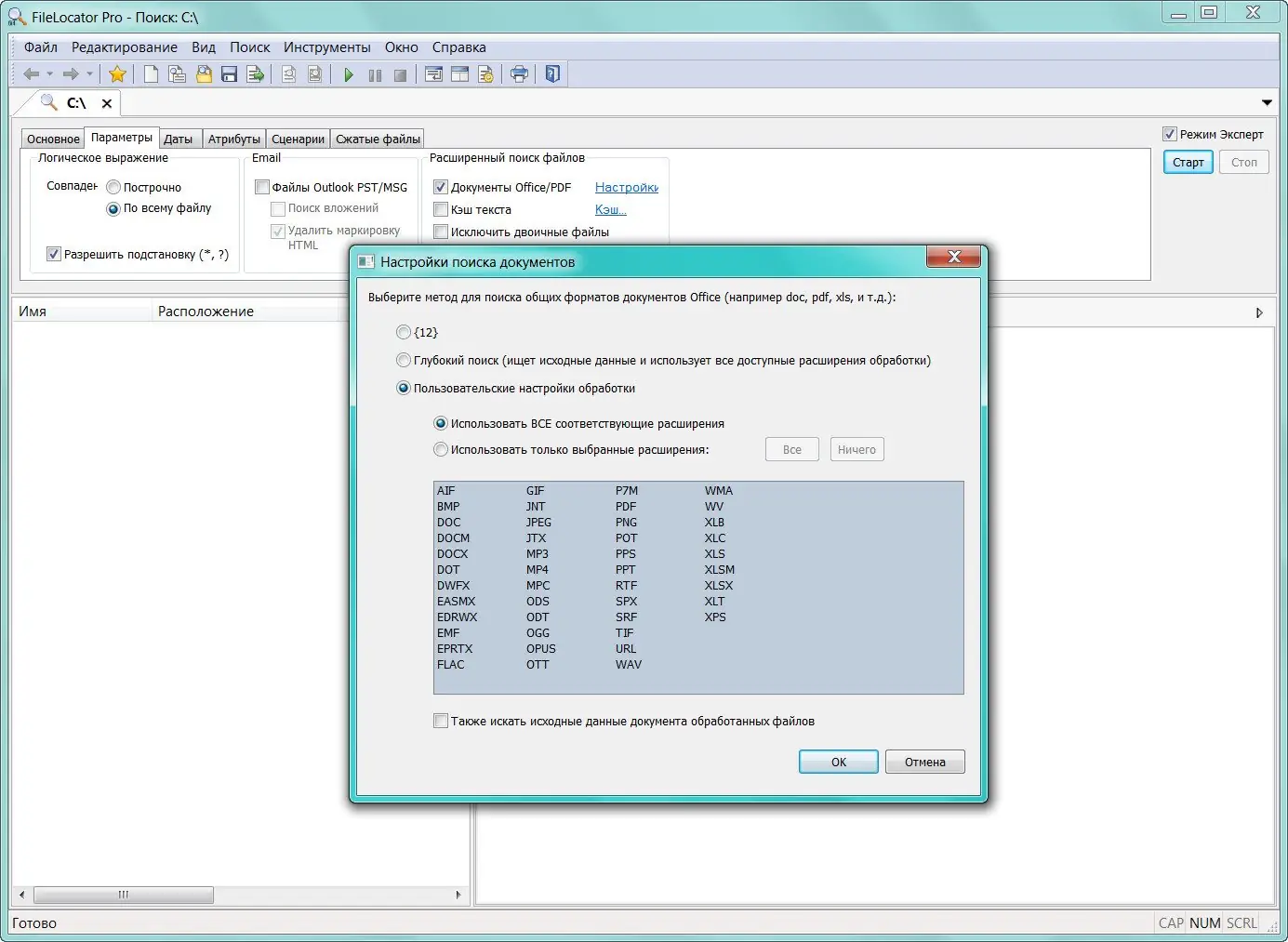Select Использовать только выбранные расширения
The image size is (1288, 942).
tap(441, 449)
